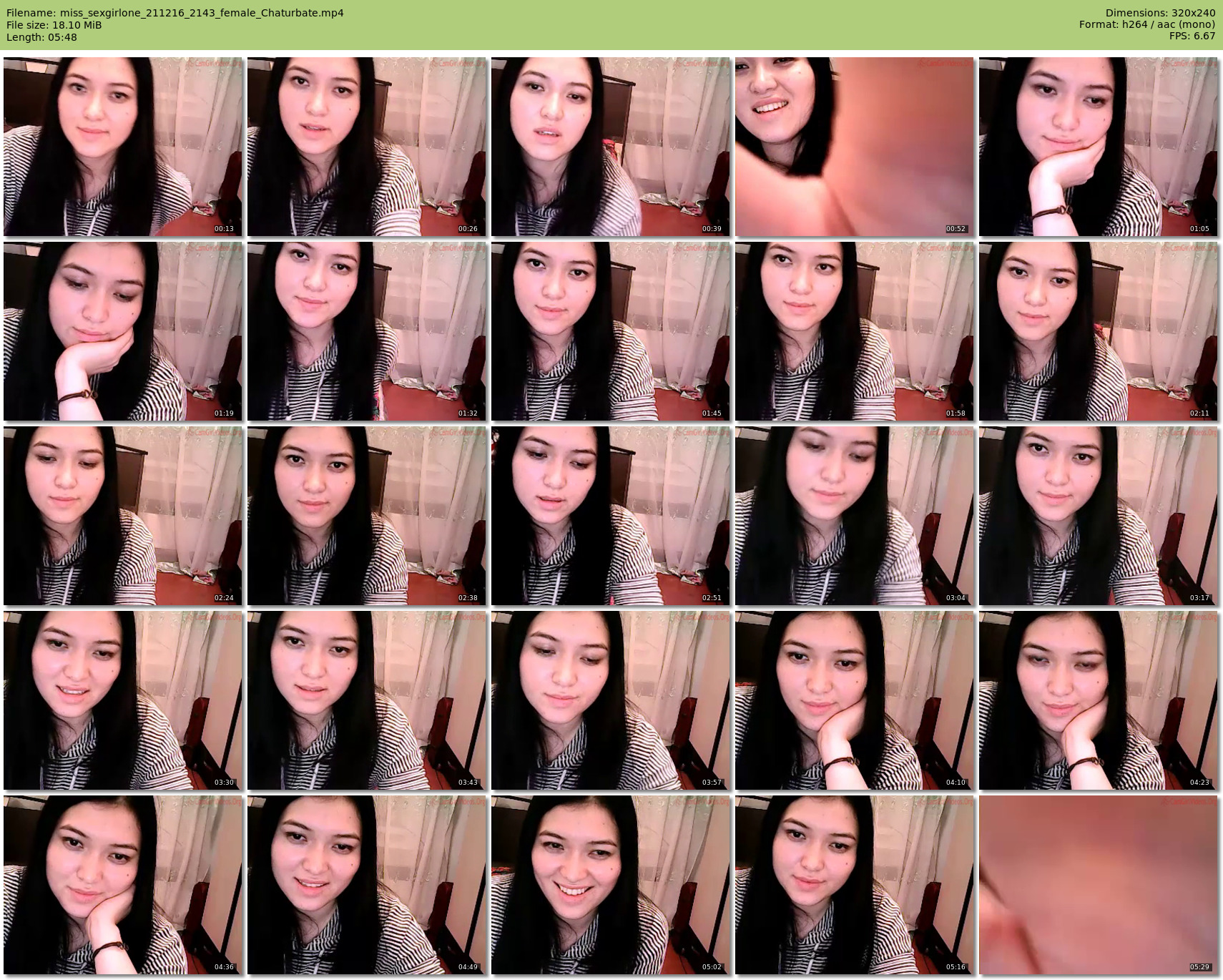Open the thumbnail stamped 05:16

pos(855,885)
